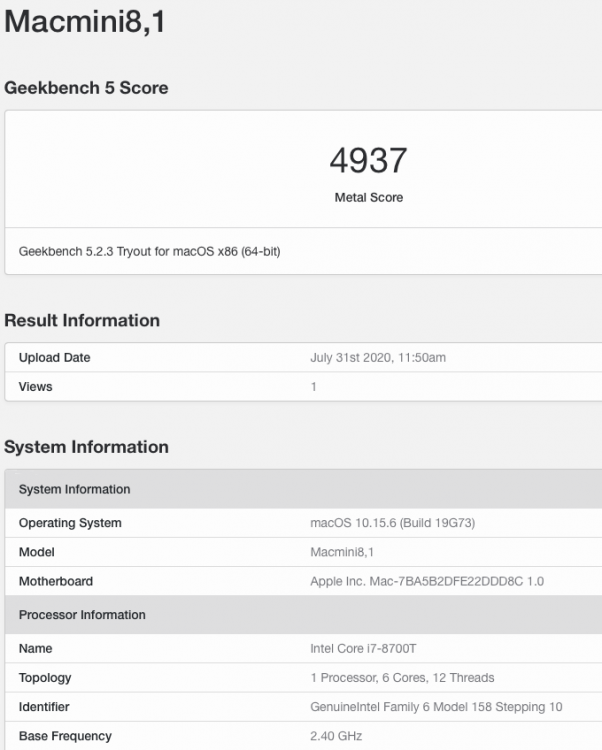Click the Views count value 1
602x750 pixels.
(x=314, y=386)
